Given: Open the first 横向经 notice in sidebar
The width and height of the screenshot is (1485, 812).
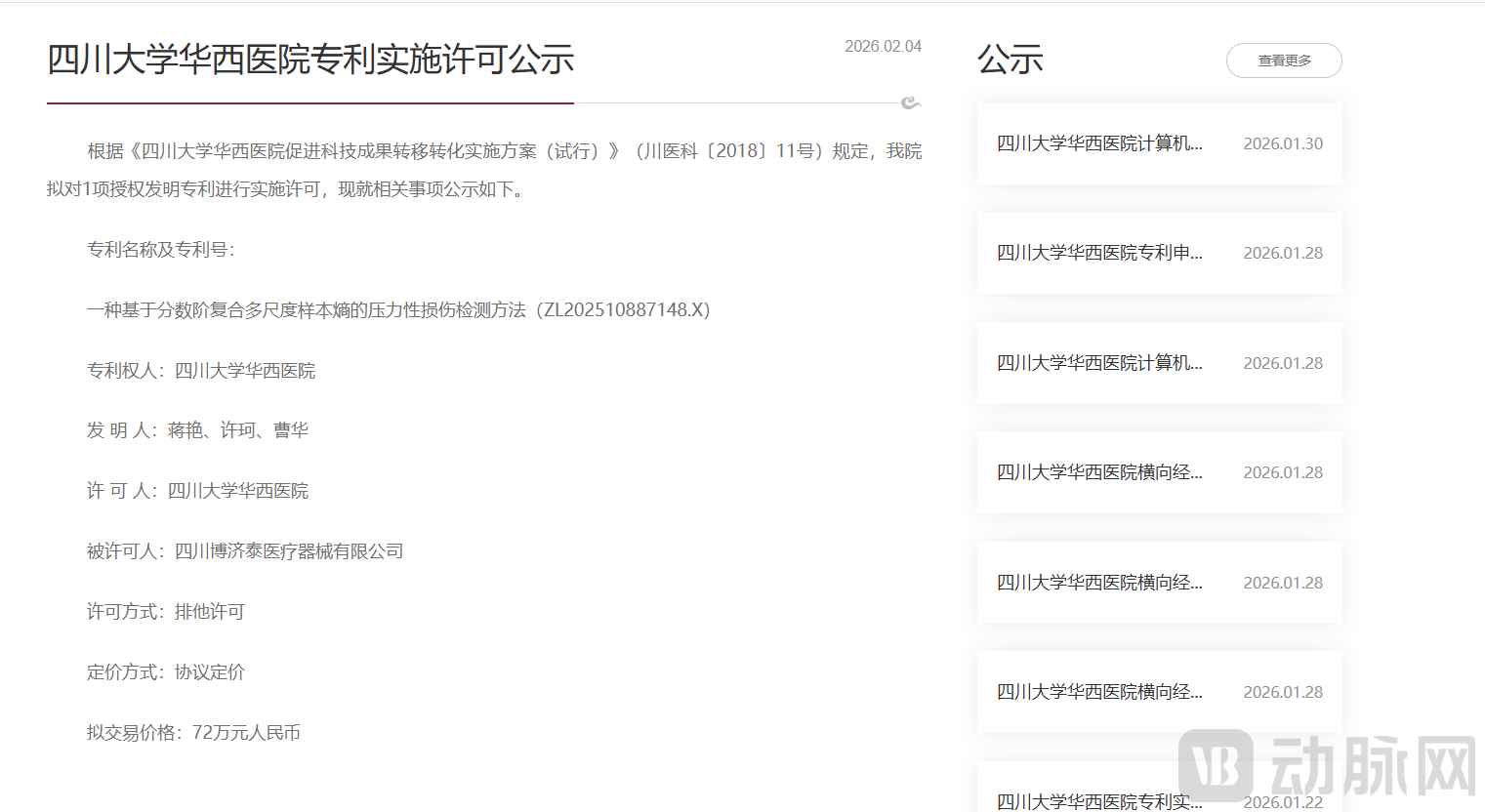Looking at the screenshot, I should click(x=1099, y=472).
